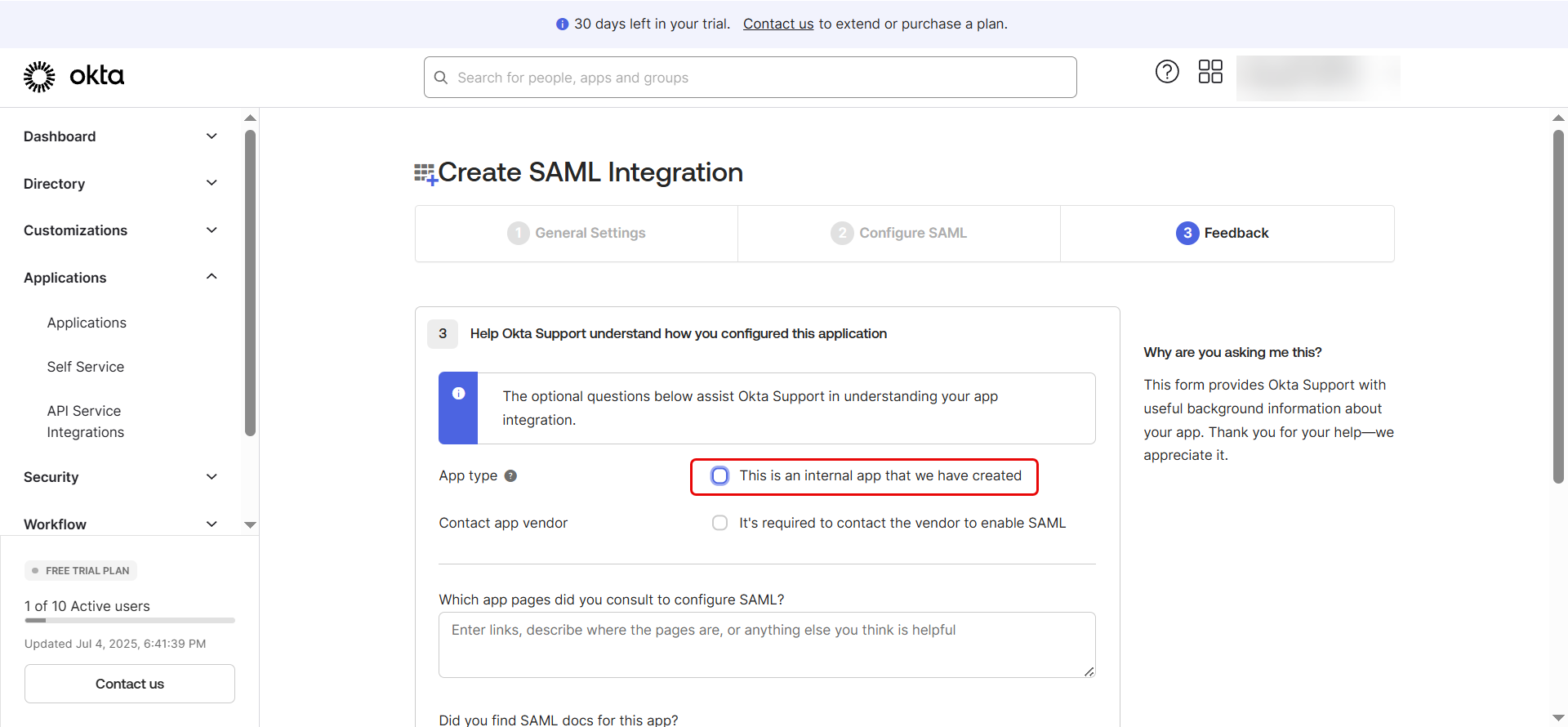Image resolution: width=1568 pixels, height=727 pixels.
Task: Click the Create SAML Integration app icon
Action: click(x=425, y=173)
